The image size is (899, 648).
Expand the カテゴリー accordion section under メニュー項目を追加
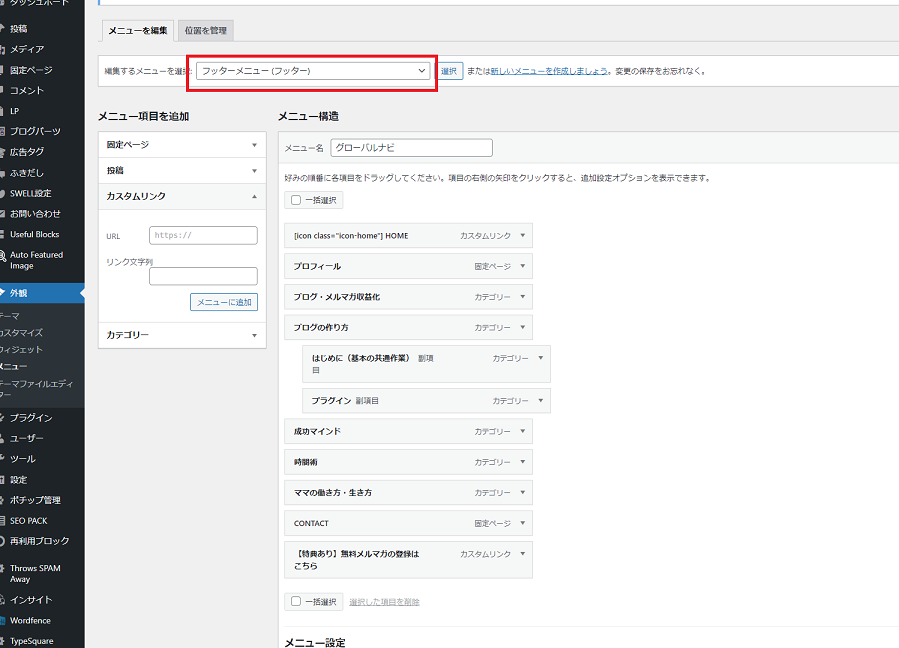(182, 335)
